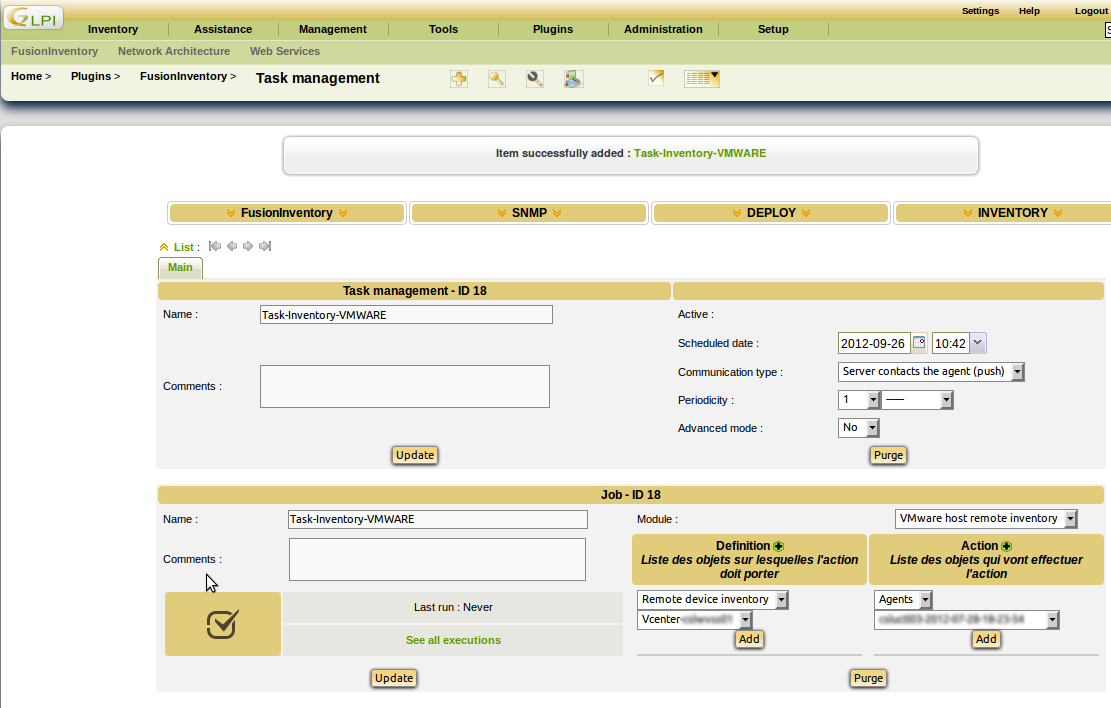Image resolution: width=1111 pixels, height=708 pixels.
Task: Click left chevron of FusionInventory menu bar
Action: tap(230, 213)
